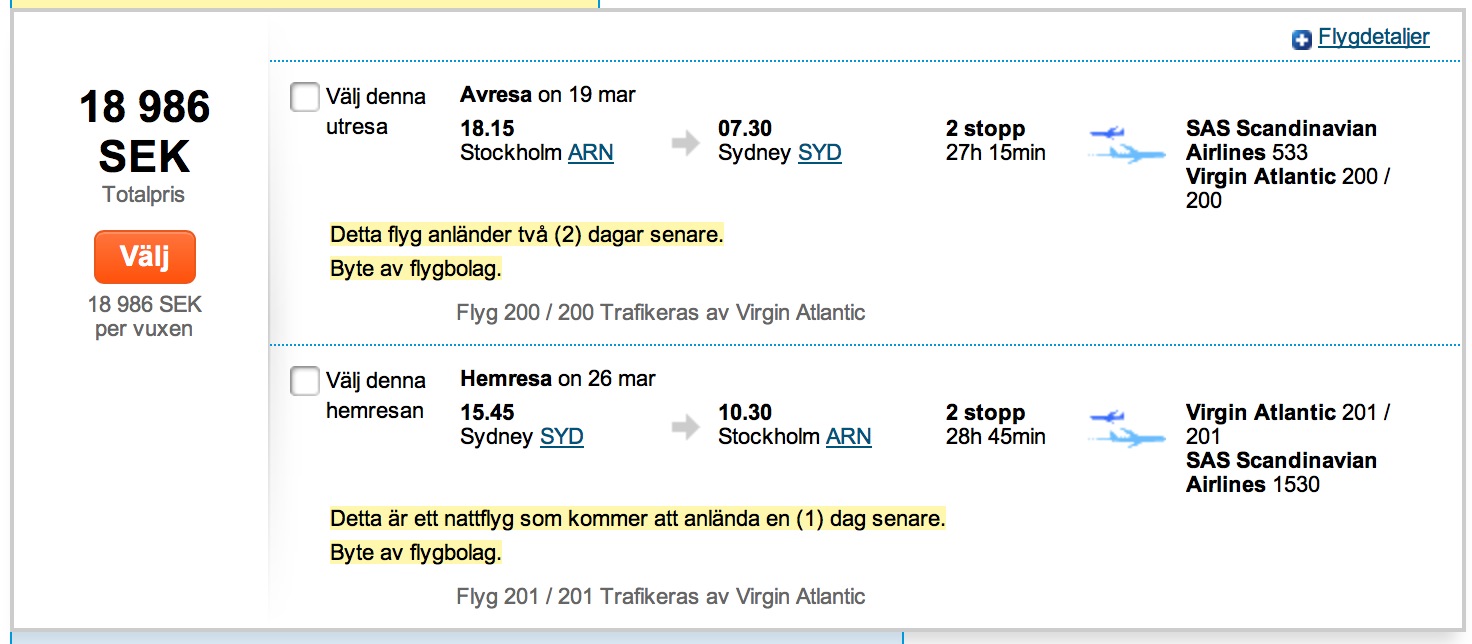Tick the 'Välj denna utresa' checkbox

pos(304,97)
